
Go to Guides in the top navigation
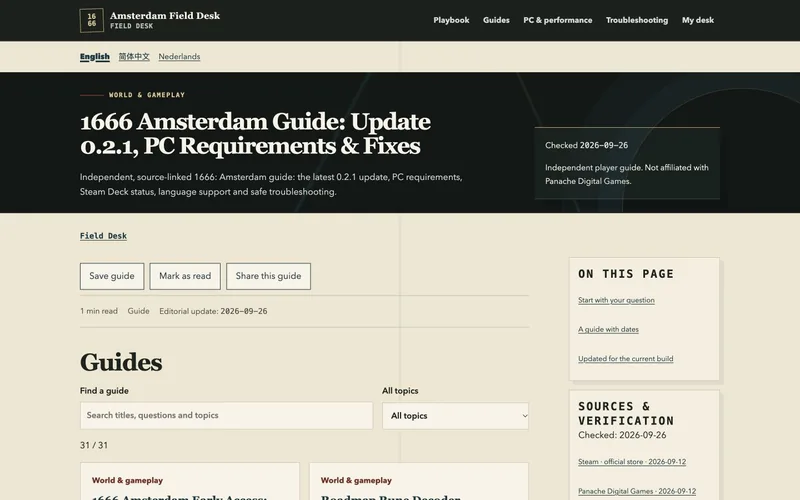pos(496,20)
